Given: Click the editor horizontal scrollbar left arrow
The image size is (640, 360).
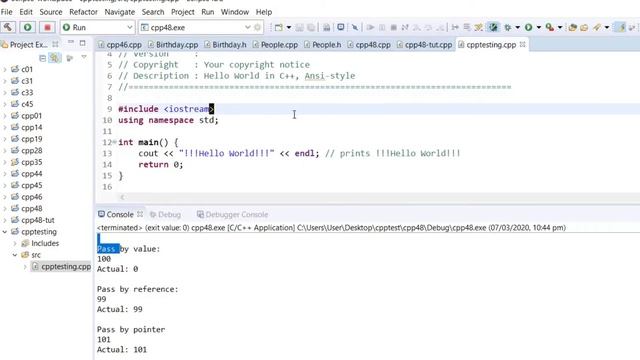Looking at the screenshot, I should point(122,198).
